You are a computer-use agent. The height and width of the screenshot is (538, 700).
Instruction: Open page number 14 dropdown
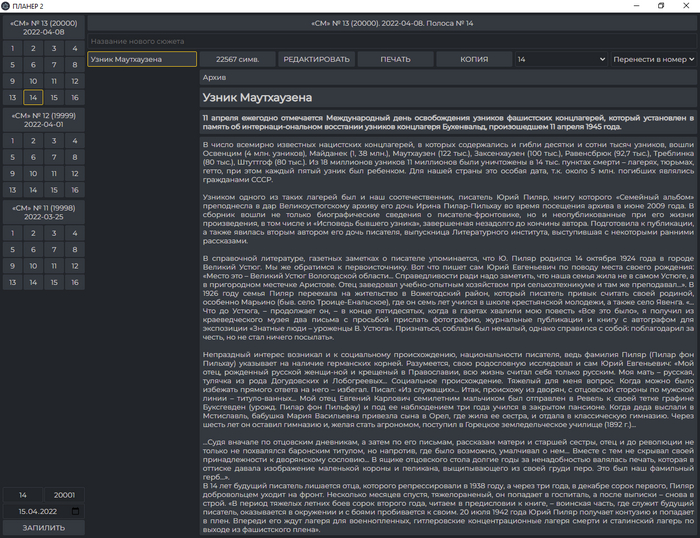(x=561, y=59)
